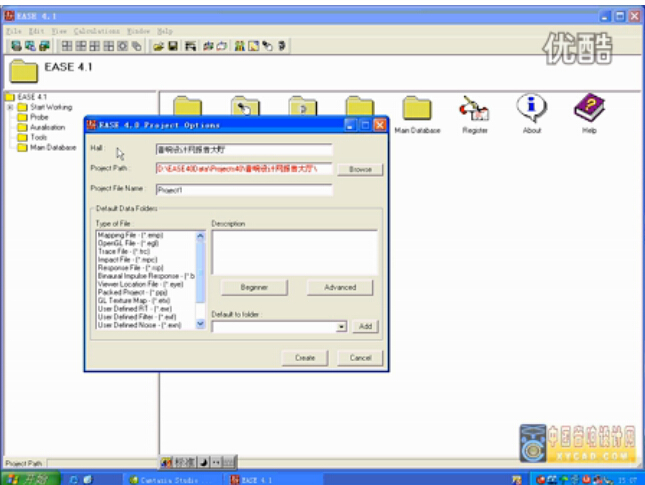Open the Window menu
This screenshot has height=485, width=645.
(x=138, y=31)
